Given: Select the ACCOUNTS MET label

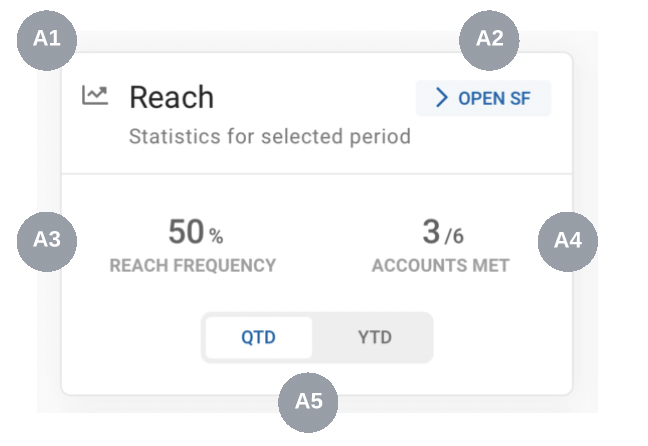Looking at the screenshot, I should click(440, 266).
